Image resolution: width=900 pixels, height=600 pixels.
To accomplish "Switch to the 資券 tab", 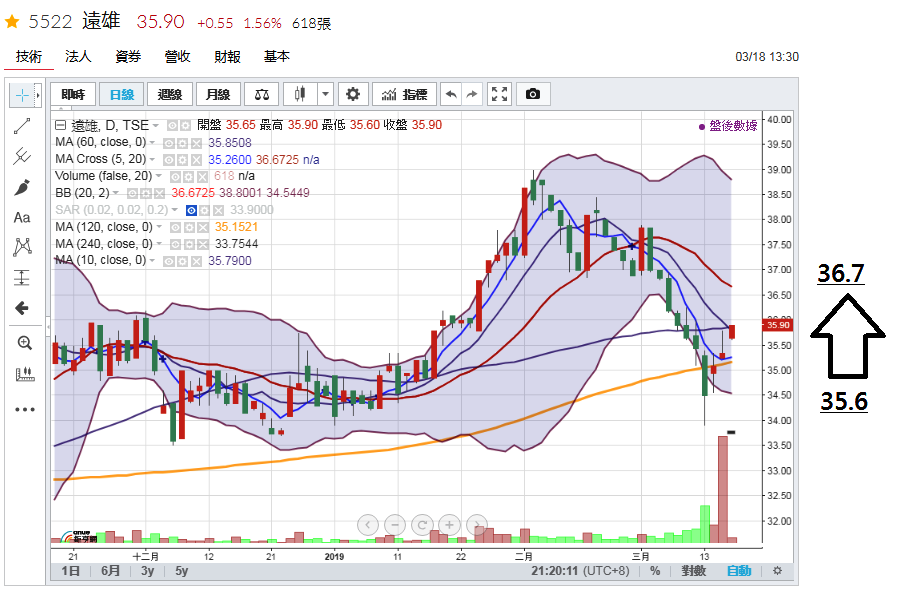I will 128,56.
